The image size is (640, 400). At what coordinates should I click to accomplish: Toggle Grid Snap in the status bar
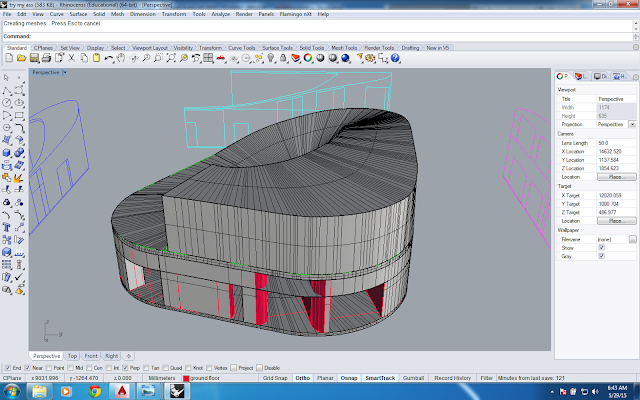[x=273, y=379]
